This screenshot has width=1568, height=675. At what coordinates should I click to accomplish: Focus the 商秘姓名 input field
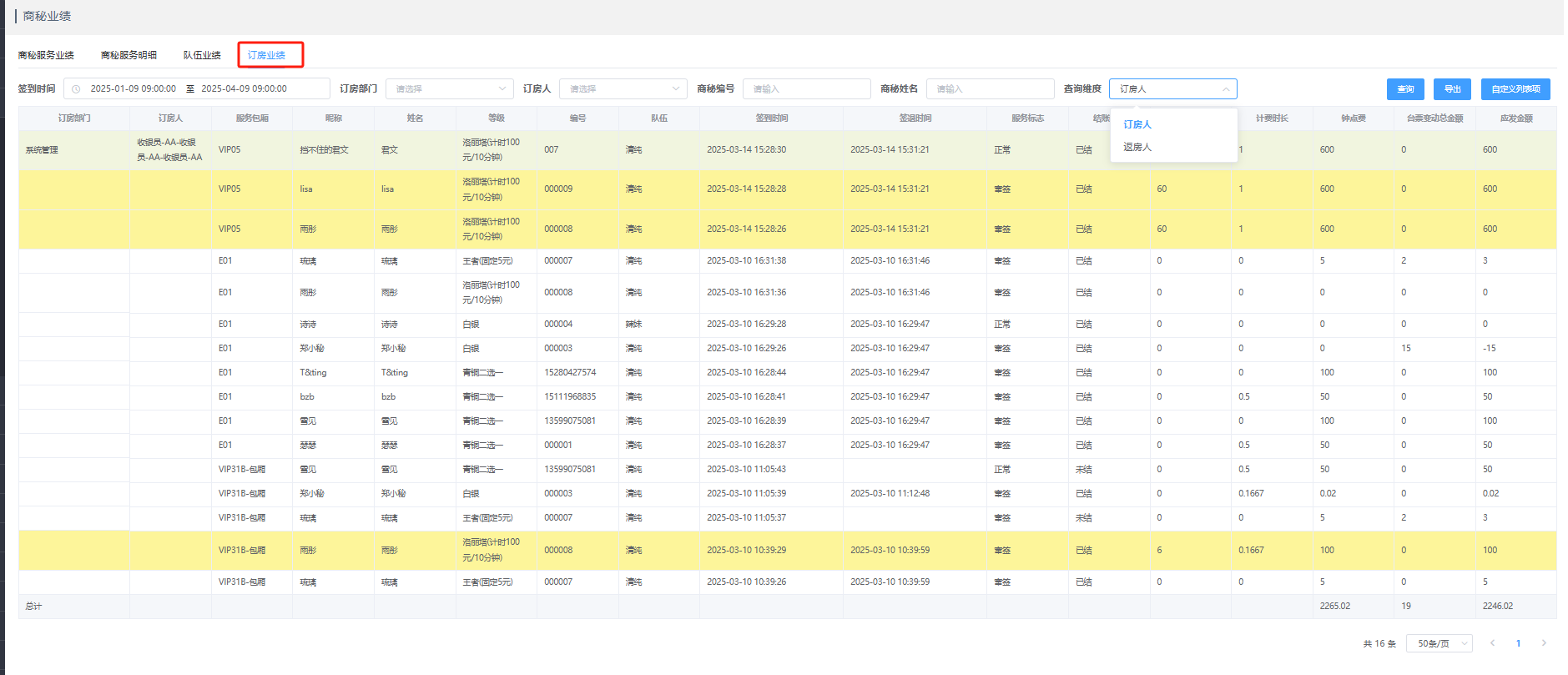click(x=990, y=88)
